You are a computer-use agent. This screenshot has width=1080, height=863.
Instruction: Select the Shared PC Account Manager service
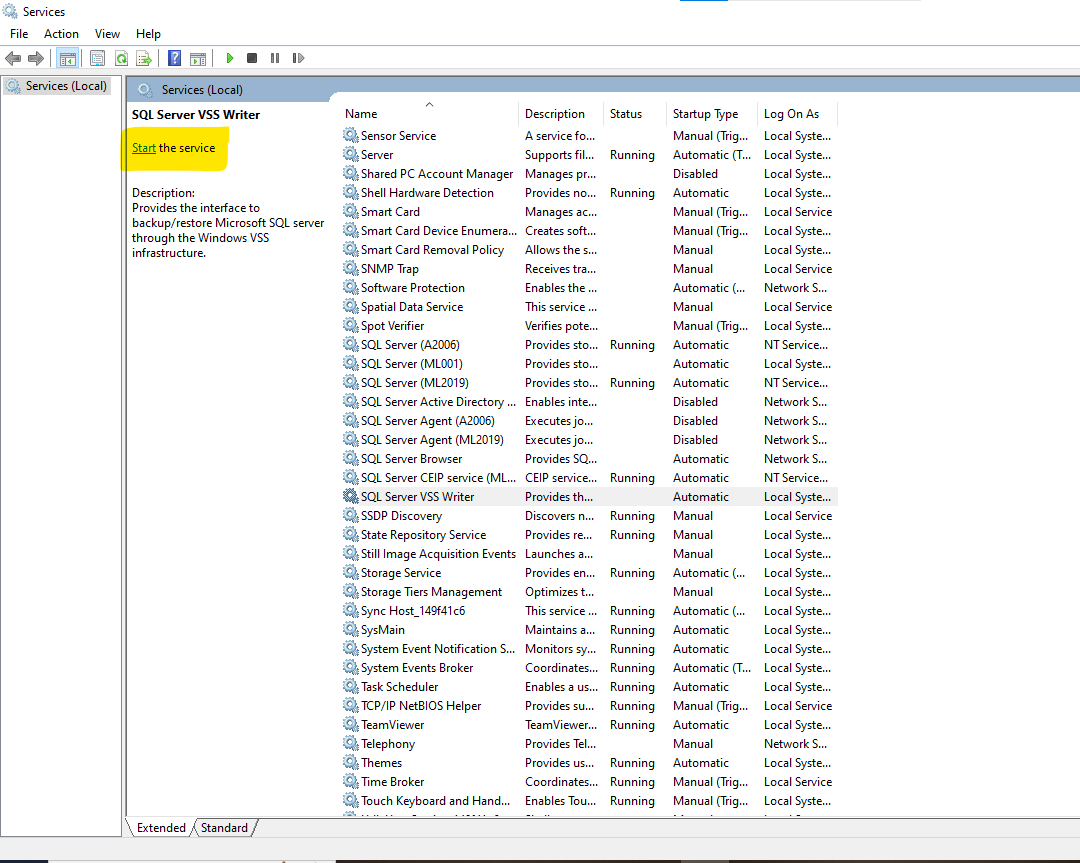590,174
